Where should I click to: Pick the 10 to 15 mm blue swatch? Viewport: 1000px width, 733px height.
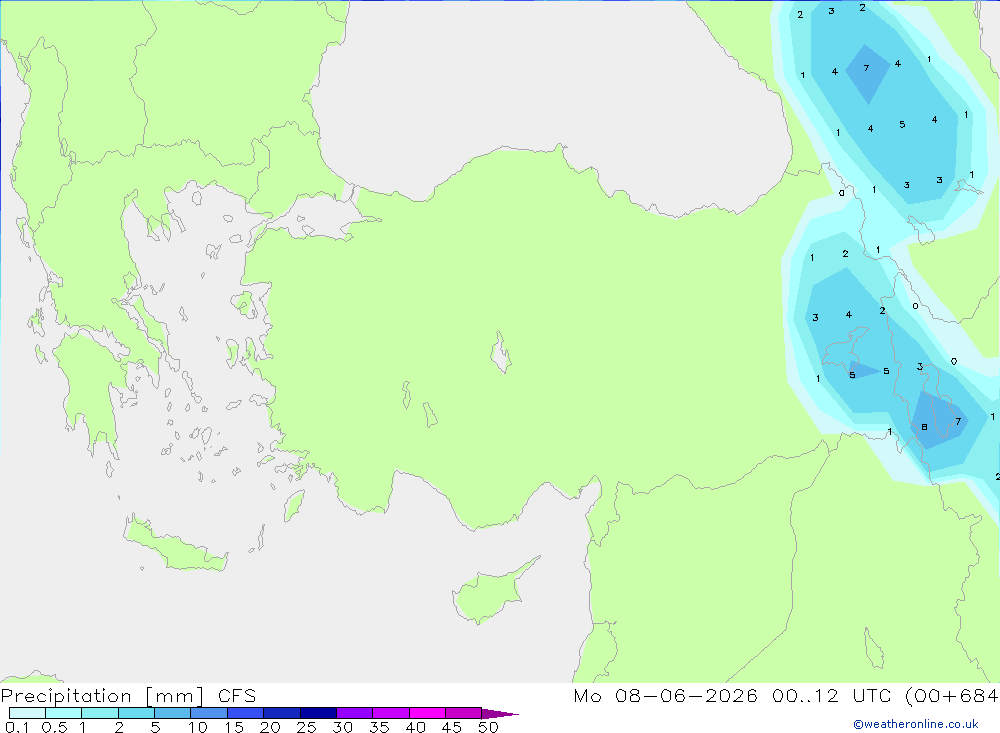(x=209, y=713)
